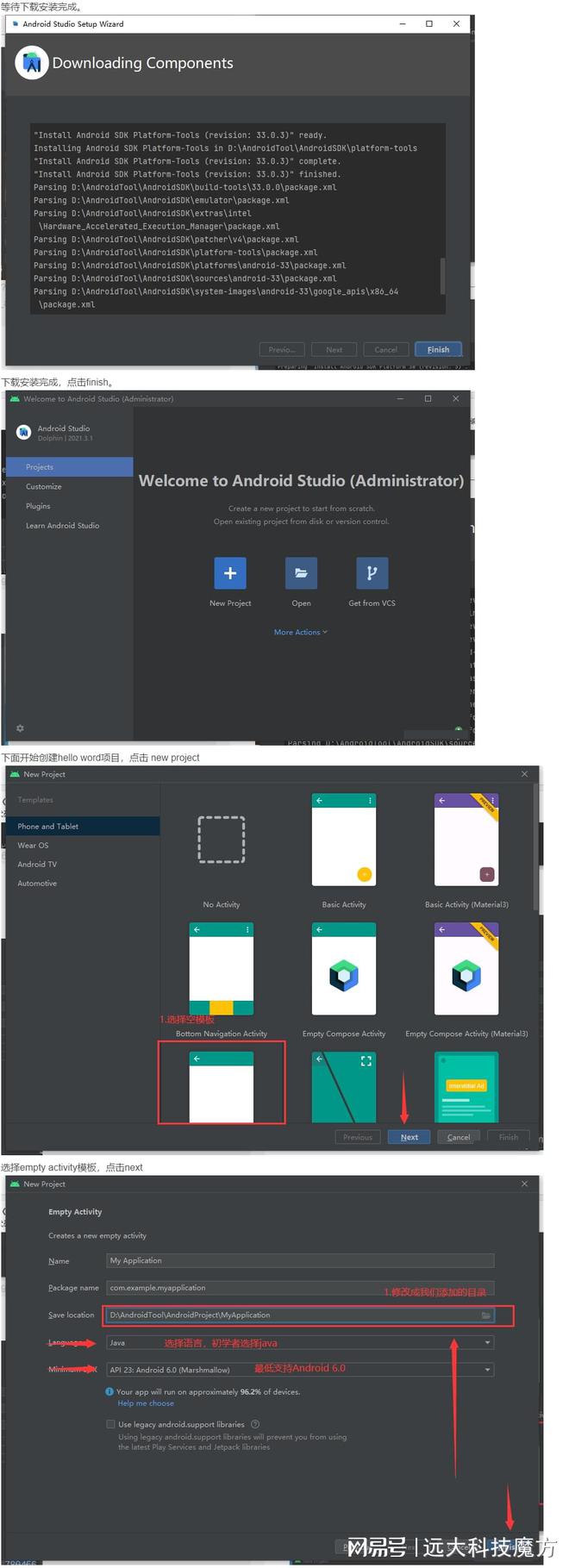Choose the Empty Compose Activity template thumbnail
This screenshot has height=1568, width=569.
coord(344,969)
